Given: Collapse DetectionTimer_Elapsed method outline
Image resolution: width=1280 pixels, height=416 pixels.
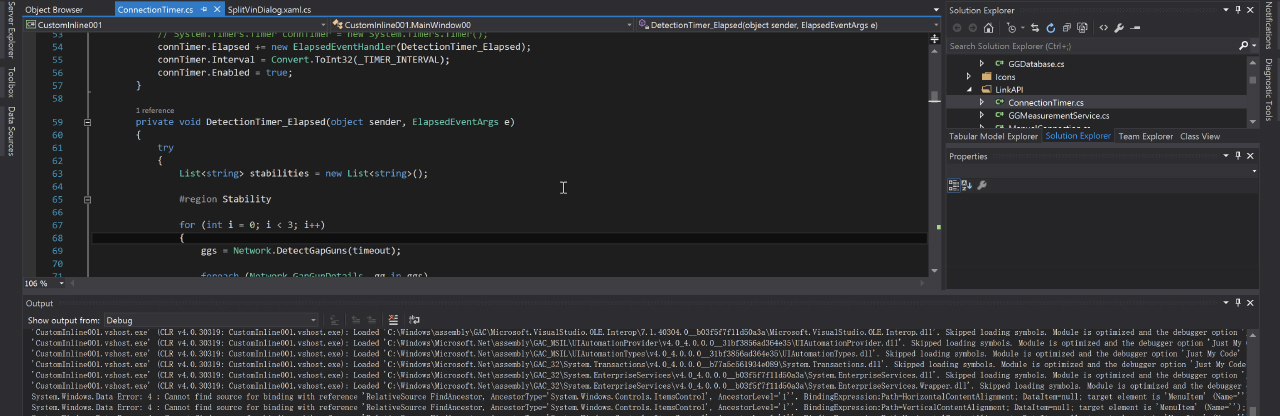Looking at the screenshot, I should [x=87, y=122].
